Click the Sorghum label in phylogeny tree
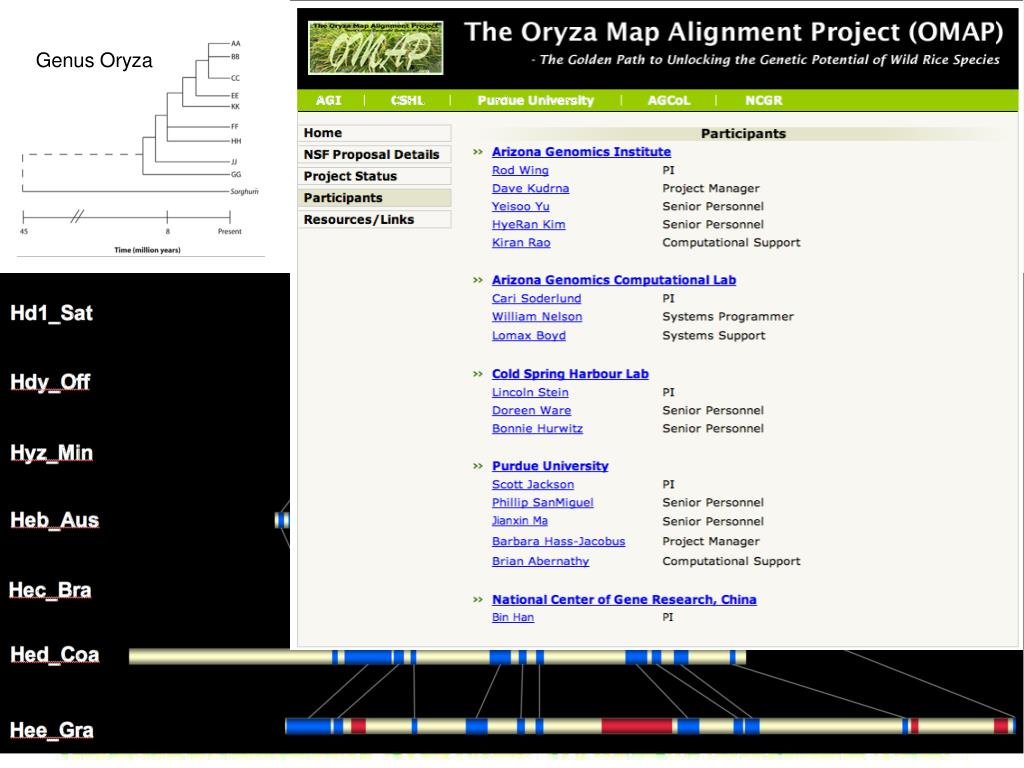The width and height of the screenshot is (1024, 768). 244,191
